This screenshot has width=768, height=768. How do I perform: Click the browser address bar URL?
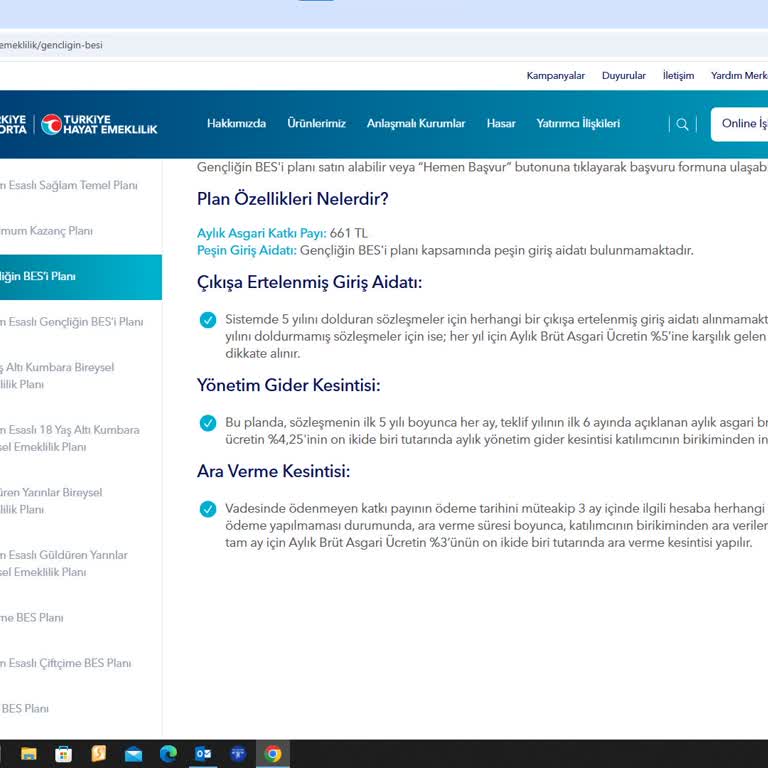[x=51, y=45]
